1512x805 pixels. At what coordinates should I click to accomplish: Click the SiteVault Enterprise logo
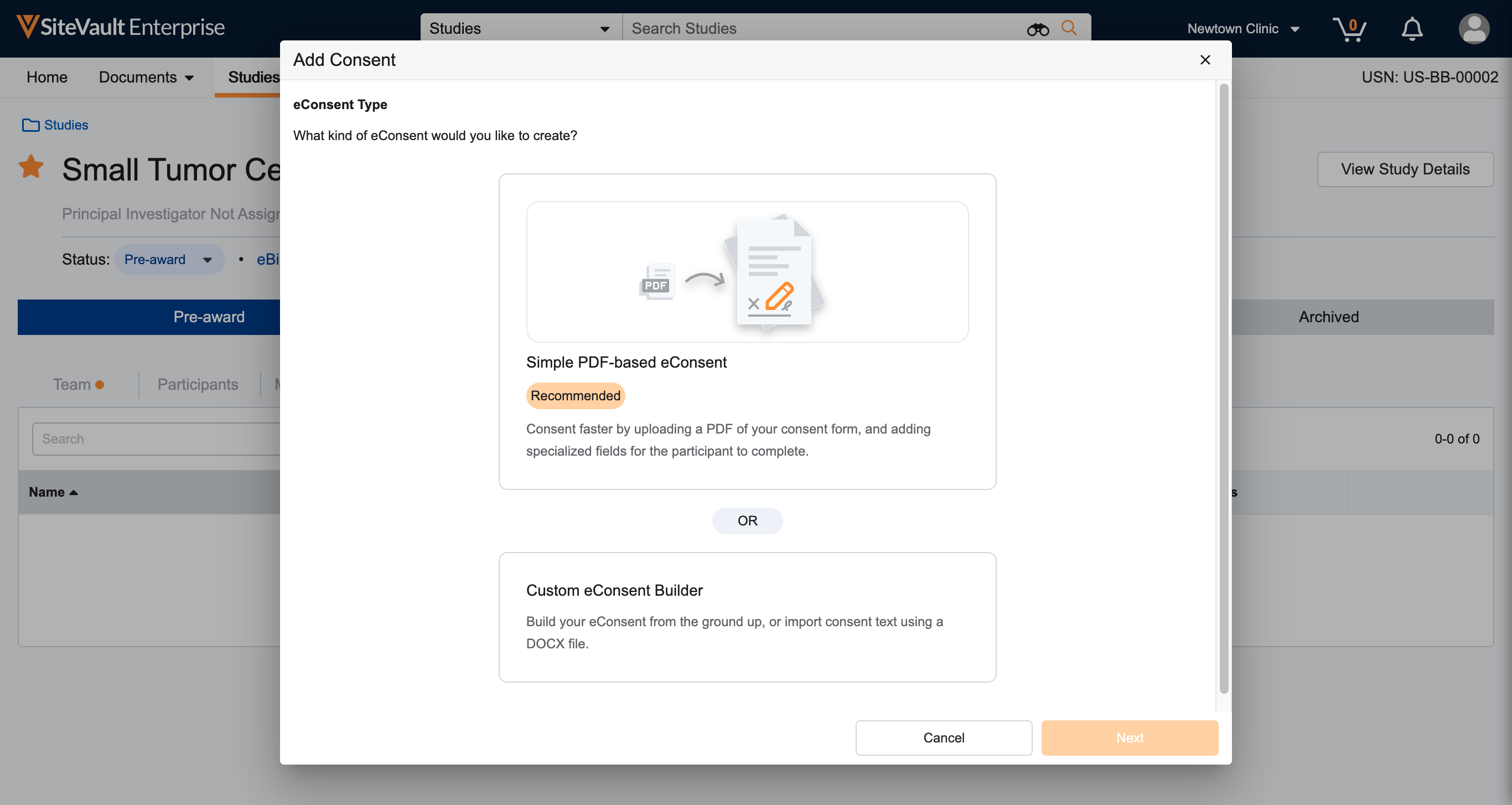click(121, 27)
